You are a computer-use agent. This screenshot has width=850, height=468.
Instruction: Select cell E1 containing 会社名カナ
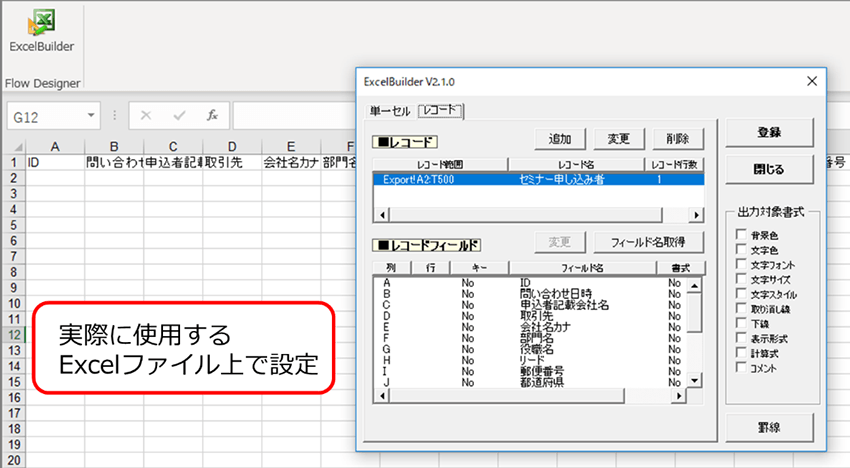[291, 162]
